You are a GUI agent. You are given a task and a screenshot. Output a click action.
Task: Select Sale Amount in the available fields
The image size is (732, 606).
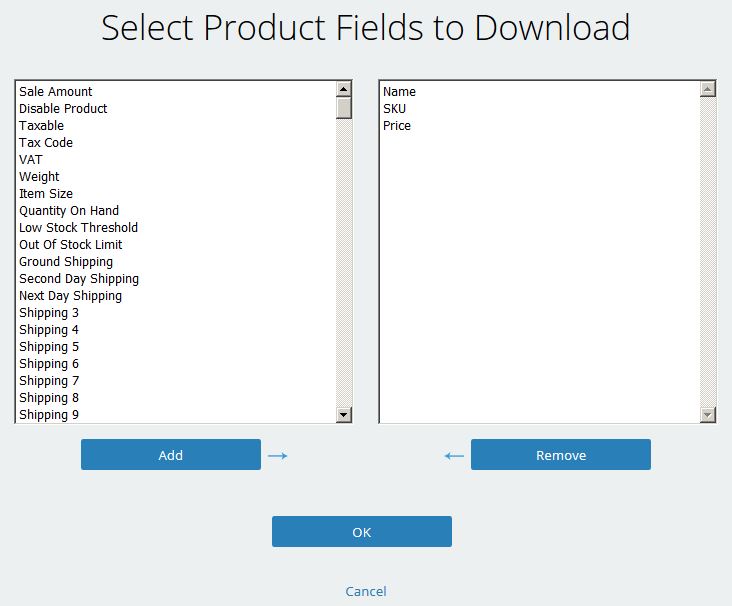[x=176, y=92]
